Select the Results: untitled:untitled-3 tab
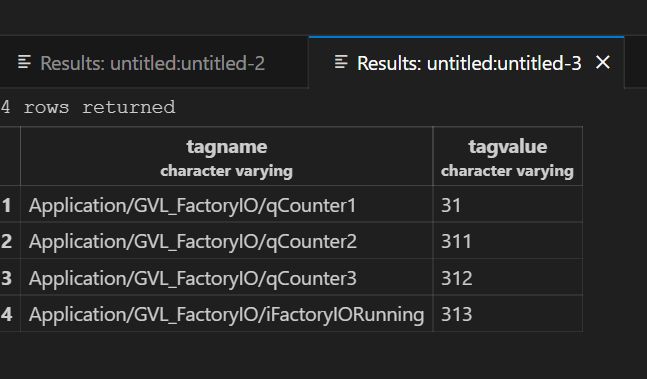This screenshot has height=379, width=647. 466,63
